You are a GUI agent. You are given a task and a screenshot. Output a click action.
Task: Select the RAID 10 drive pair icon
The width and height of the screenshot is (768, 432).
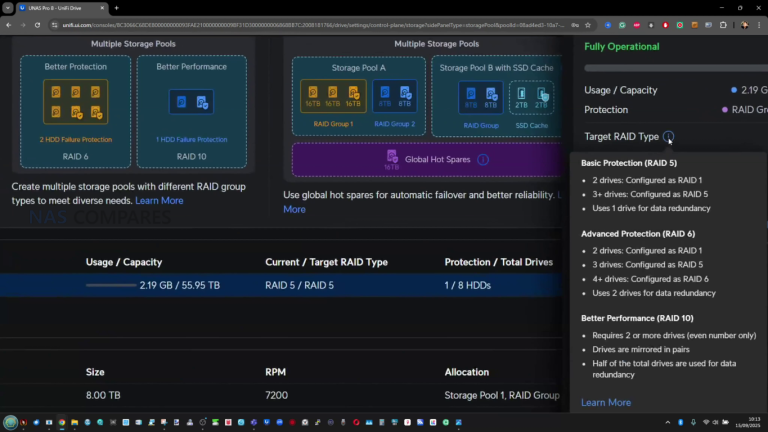[190, 101]
